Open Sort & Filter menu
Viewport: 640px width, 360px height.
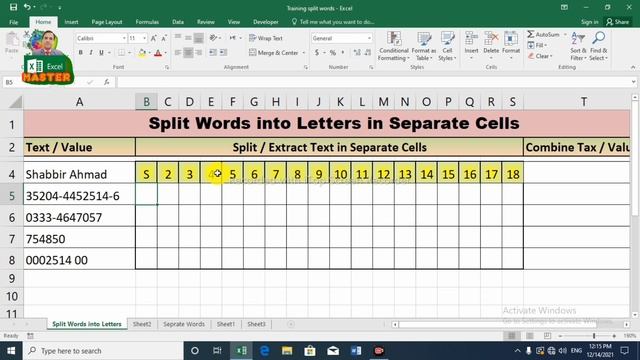pos(578,47)
